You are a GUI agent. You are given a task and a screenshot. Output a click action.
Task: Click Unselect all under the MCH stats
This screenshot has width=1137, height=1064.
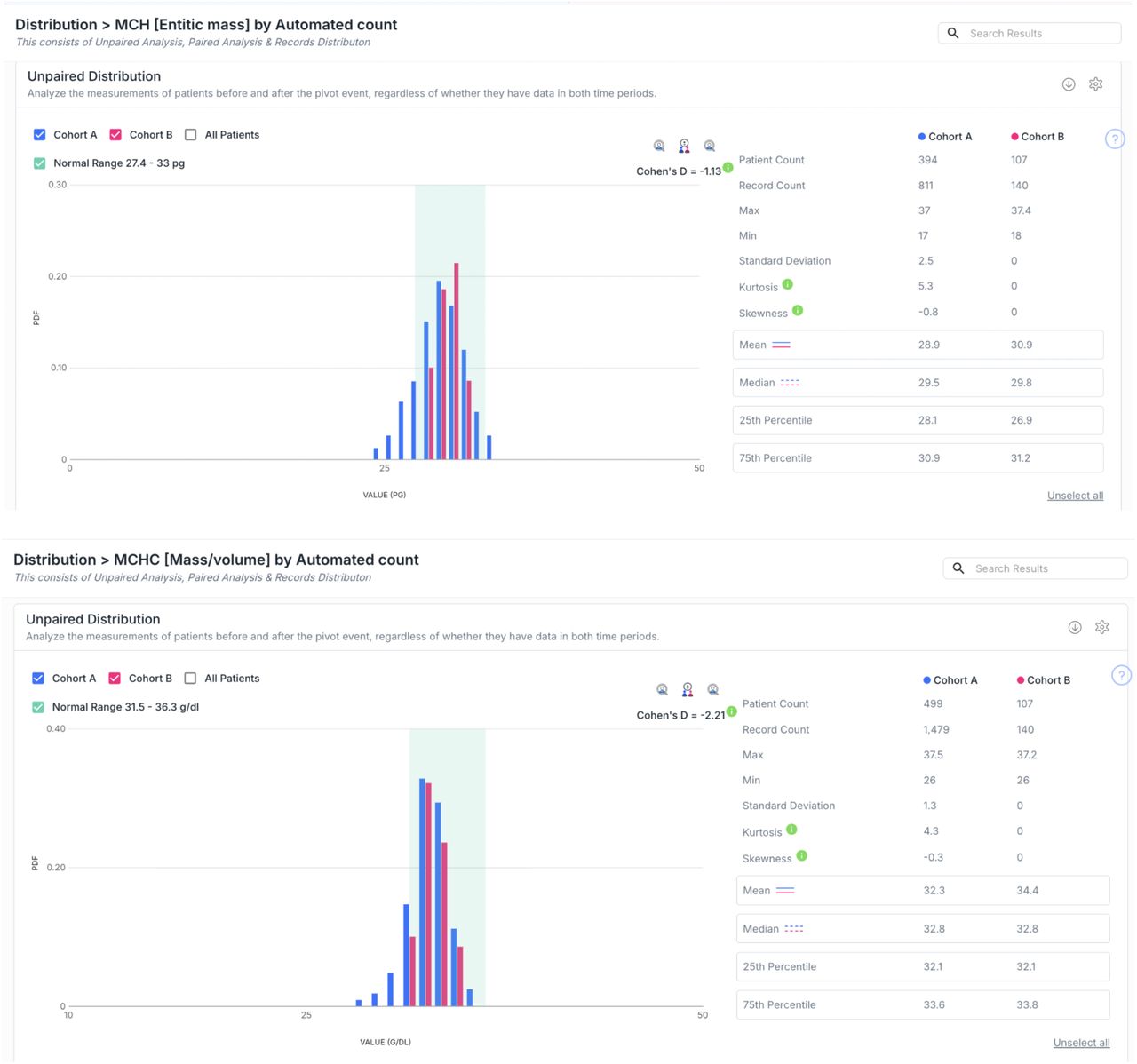point(1075,496)
